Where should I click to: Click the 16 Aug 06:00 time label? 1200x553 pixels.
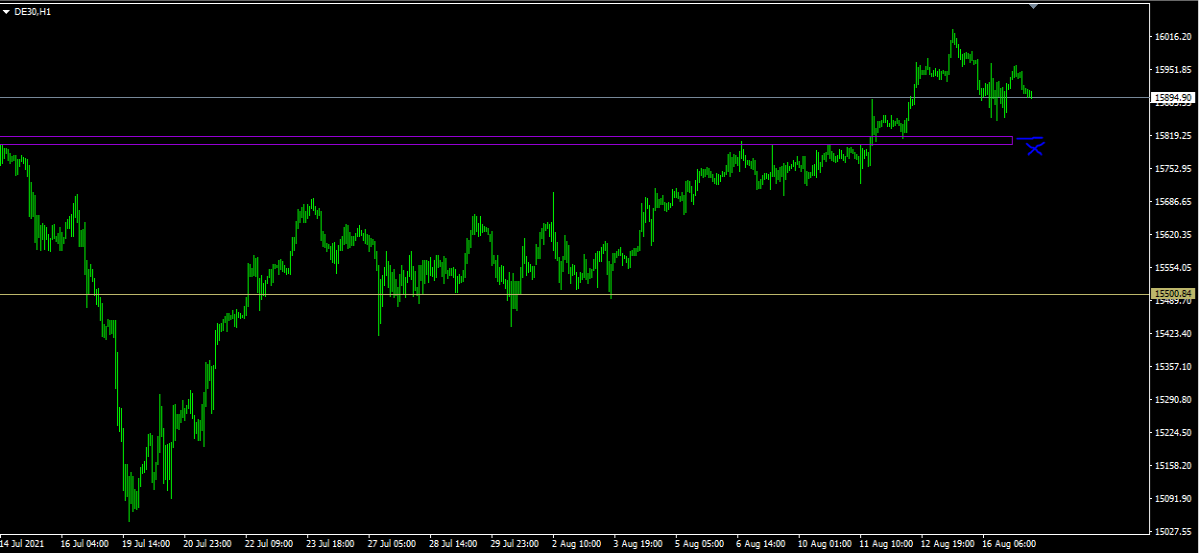pyautogui.click(x=1010, y=545)
